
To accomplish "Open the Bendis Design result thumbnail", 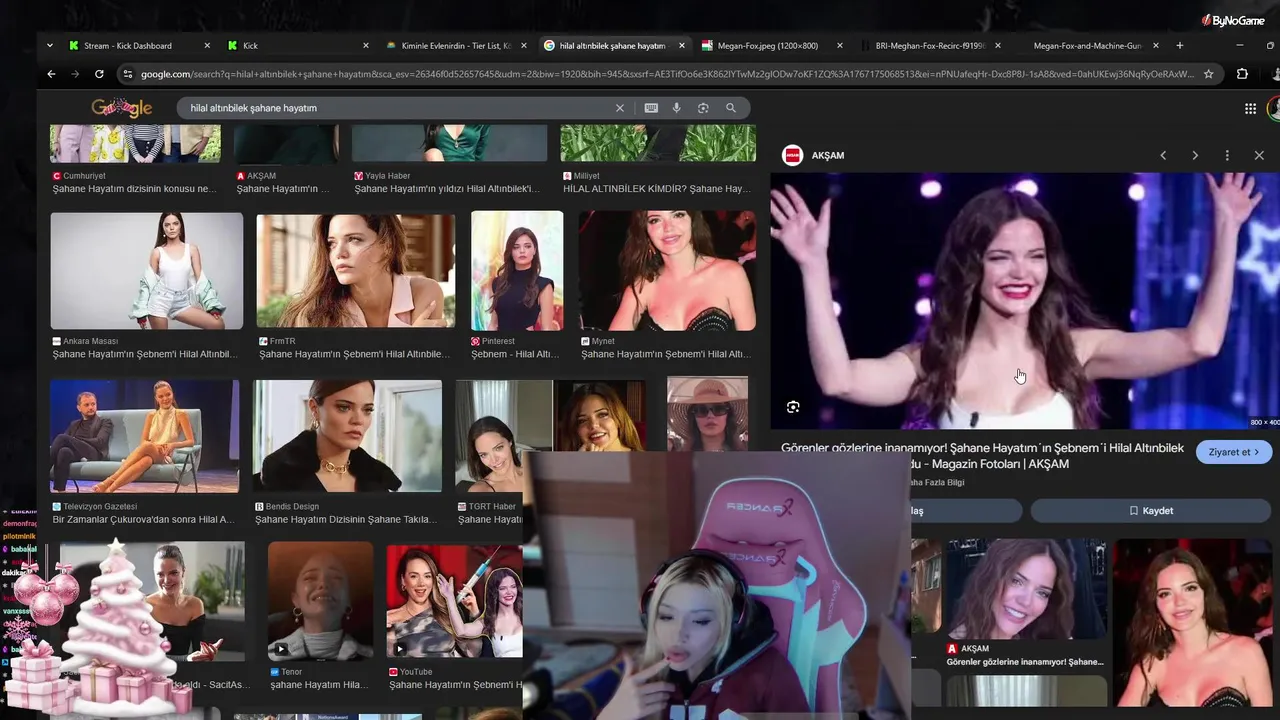I will (x=347, y=435).
